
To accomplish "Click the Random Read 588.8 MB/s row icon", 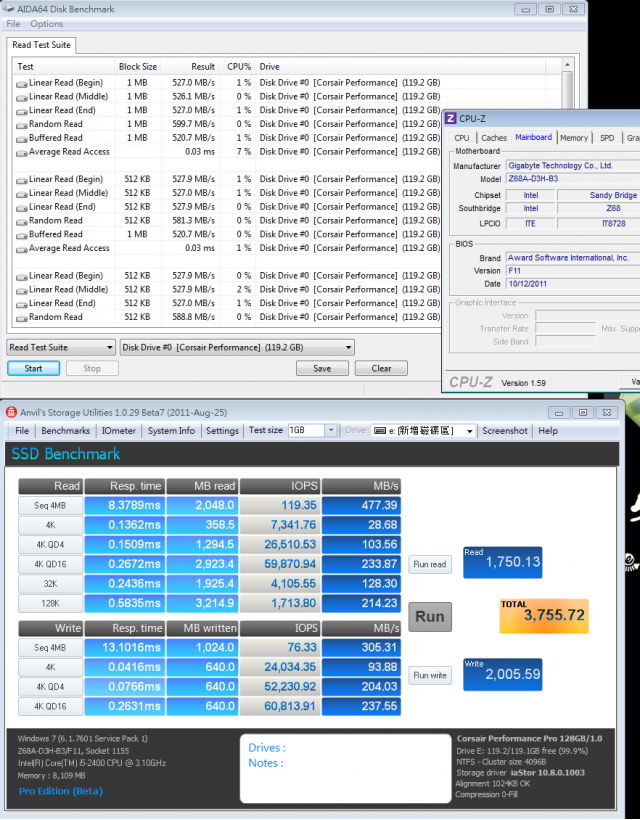I will click(21, 318).
